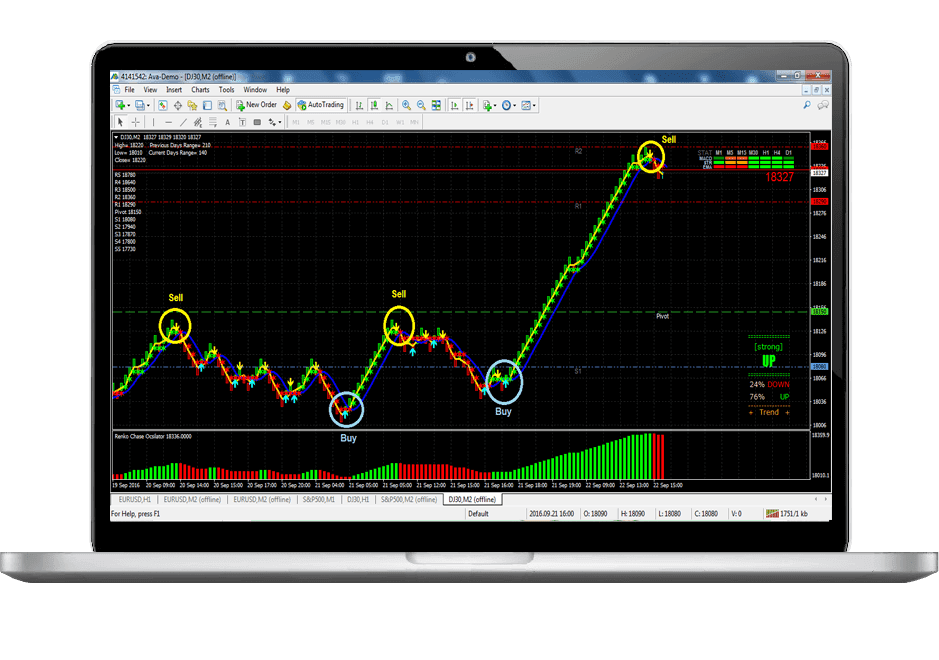
Task: Select the trendline drawing tool
Action: tap(183, 122)
